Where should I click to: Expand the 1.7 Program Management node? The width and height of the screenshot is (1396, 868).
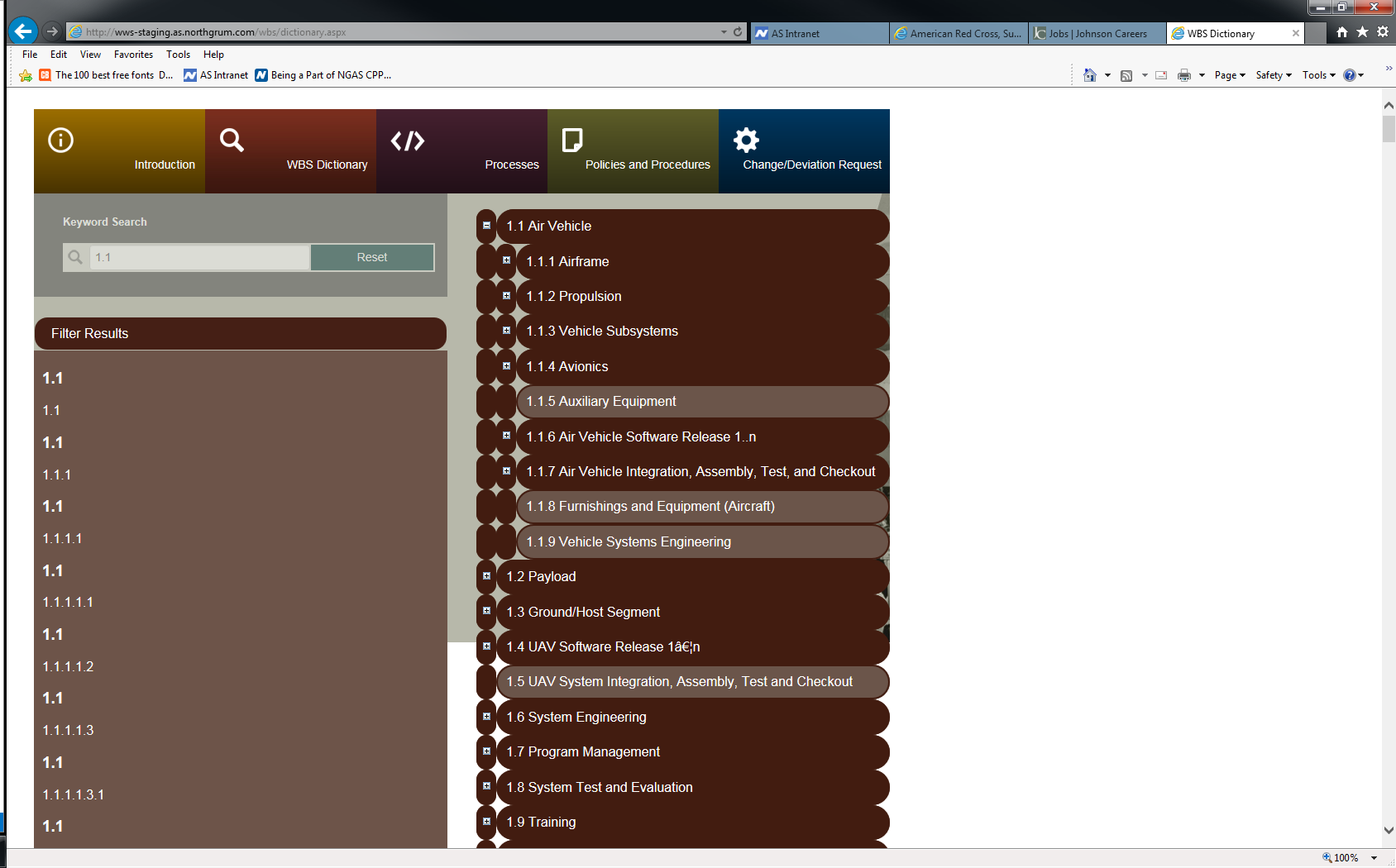click(x=486, y=751)
